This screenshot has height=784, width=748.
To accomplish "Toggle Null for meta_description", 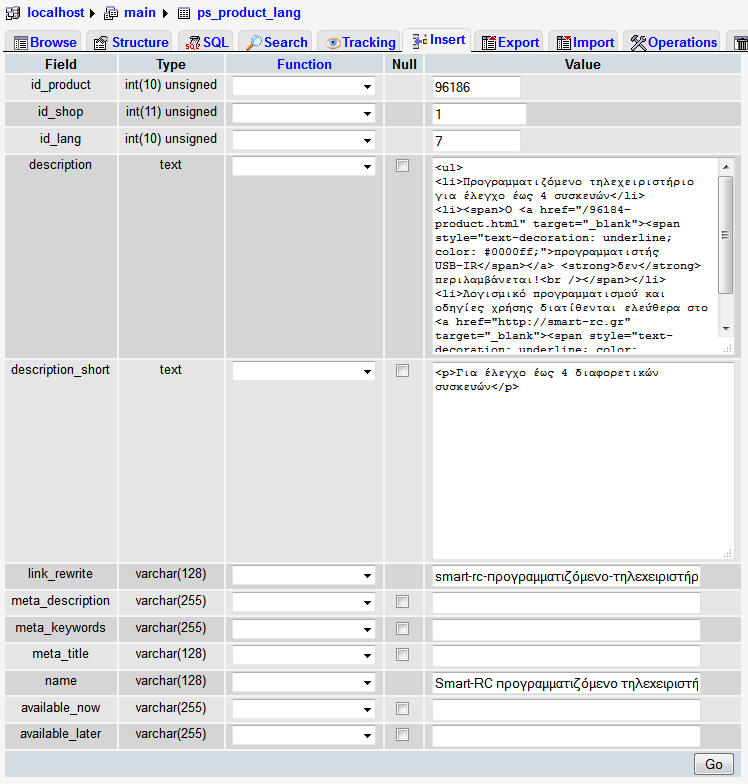I will point(402,602).
